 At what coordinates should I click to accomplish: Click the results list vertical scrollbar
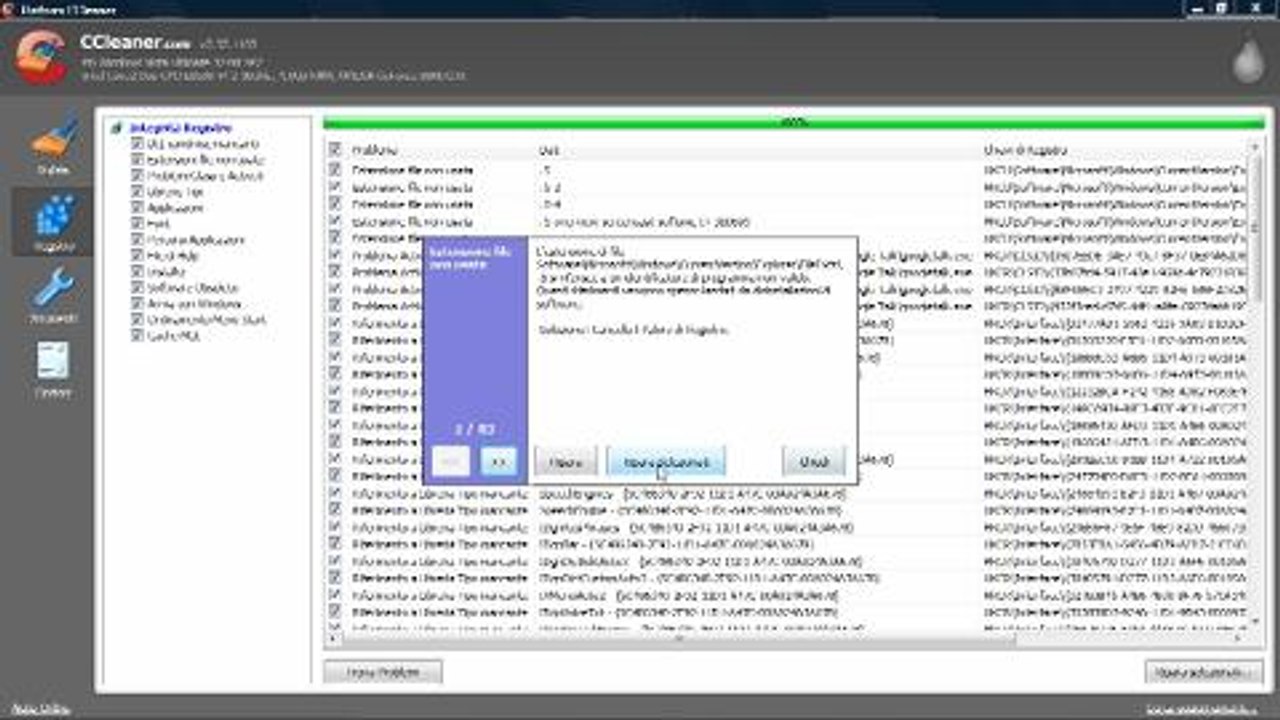point(1255,385)
